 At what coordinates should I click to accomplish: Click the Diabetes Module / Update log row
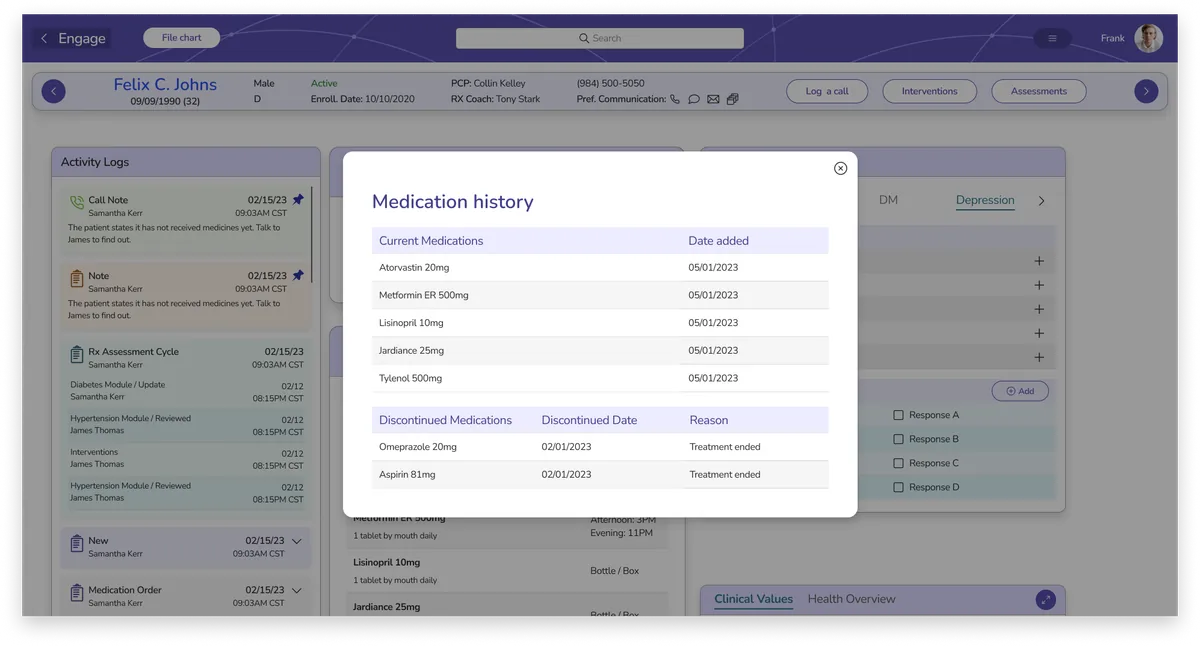click(x=186, y=391)
